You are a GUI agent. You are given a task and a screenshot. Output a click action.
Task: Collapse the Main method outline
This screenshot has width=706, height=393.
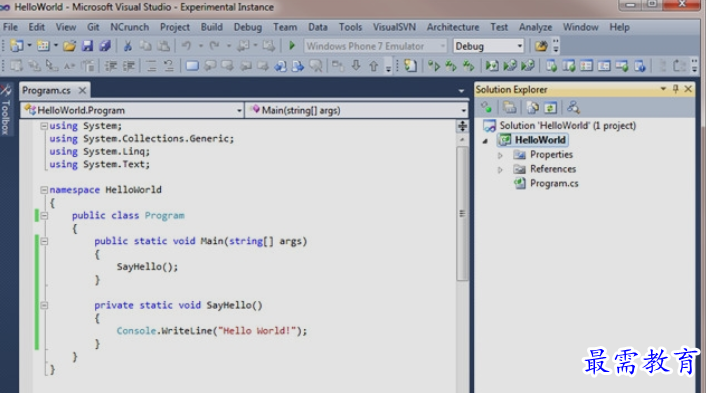[44, 241]
